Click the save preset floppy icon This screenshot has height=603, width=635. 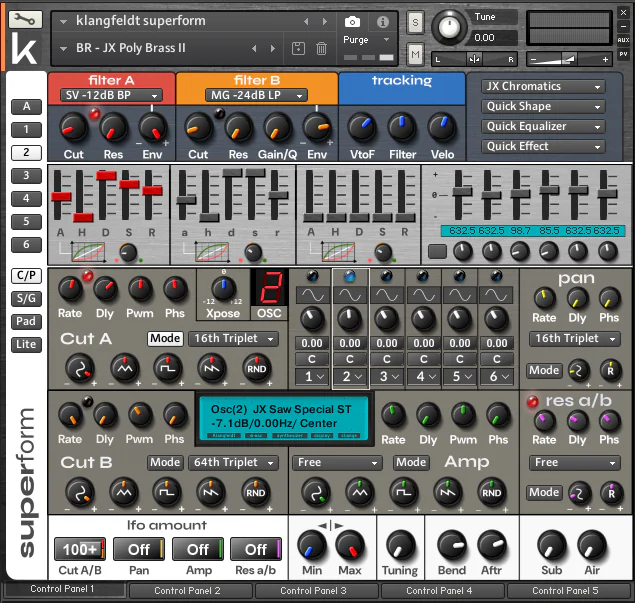[x=298, y=49]
